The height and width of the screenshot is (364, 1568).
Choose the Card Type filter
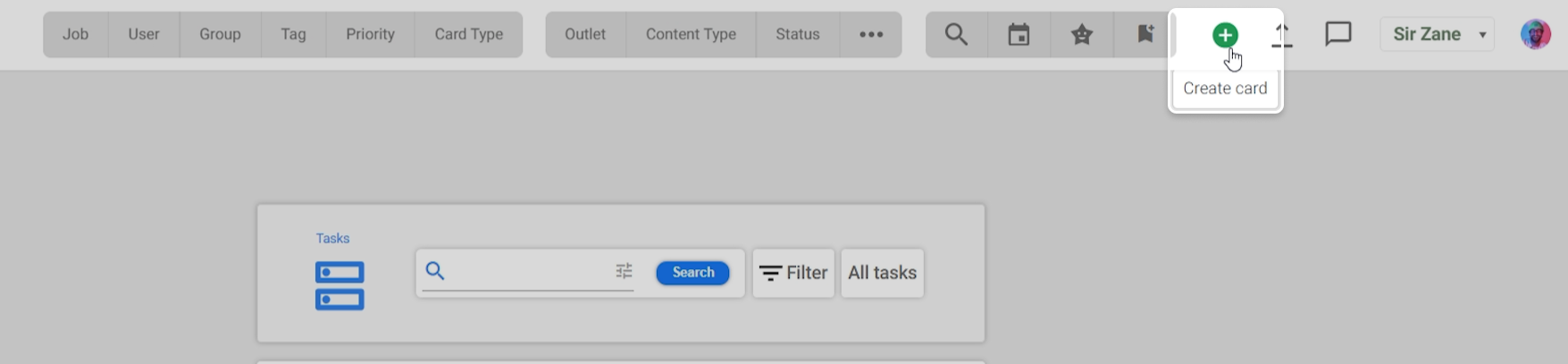point(468,35)
